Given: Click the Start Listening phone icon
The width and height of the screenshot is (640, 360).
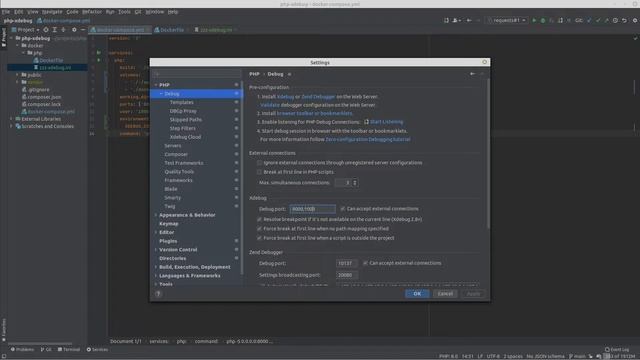Looking at the screenshot, I should point(366,122).
